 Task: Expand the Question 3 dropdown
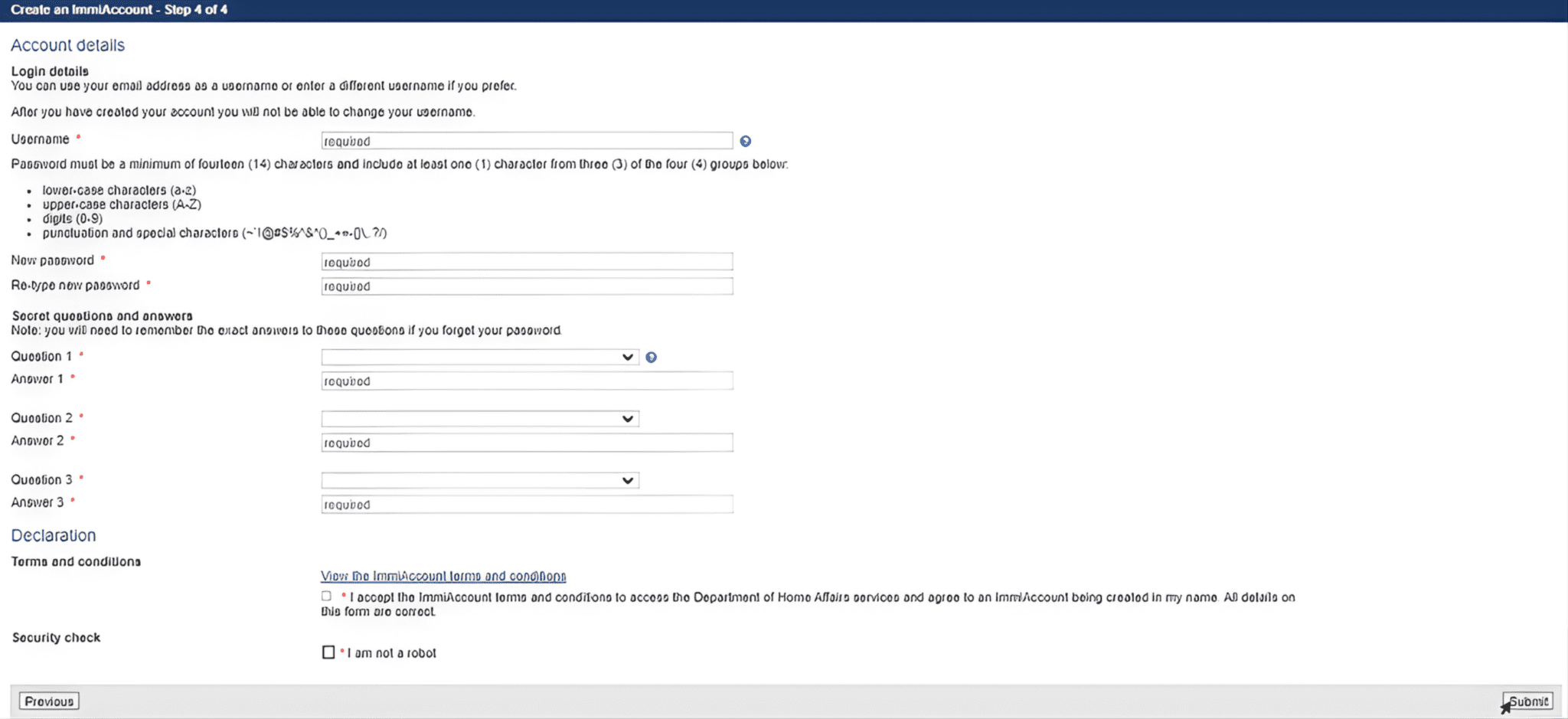coord(480,481)
